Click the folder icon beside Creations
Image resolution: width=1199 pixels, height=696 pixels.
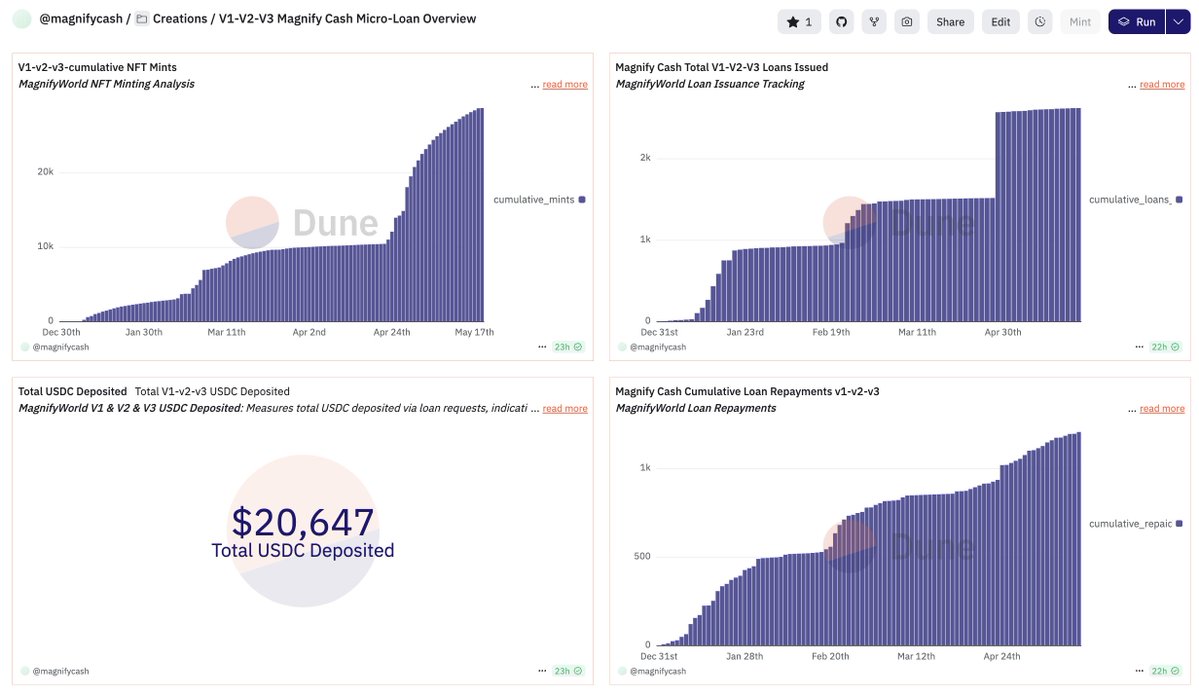pyautogui.click(x=141, y=19)
